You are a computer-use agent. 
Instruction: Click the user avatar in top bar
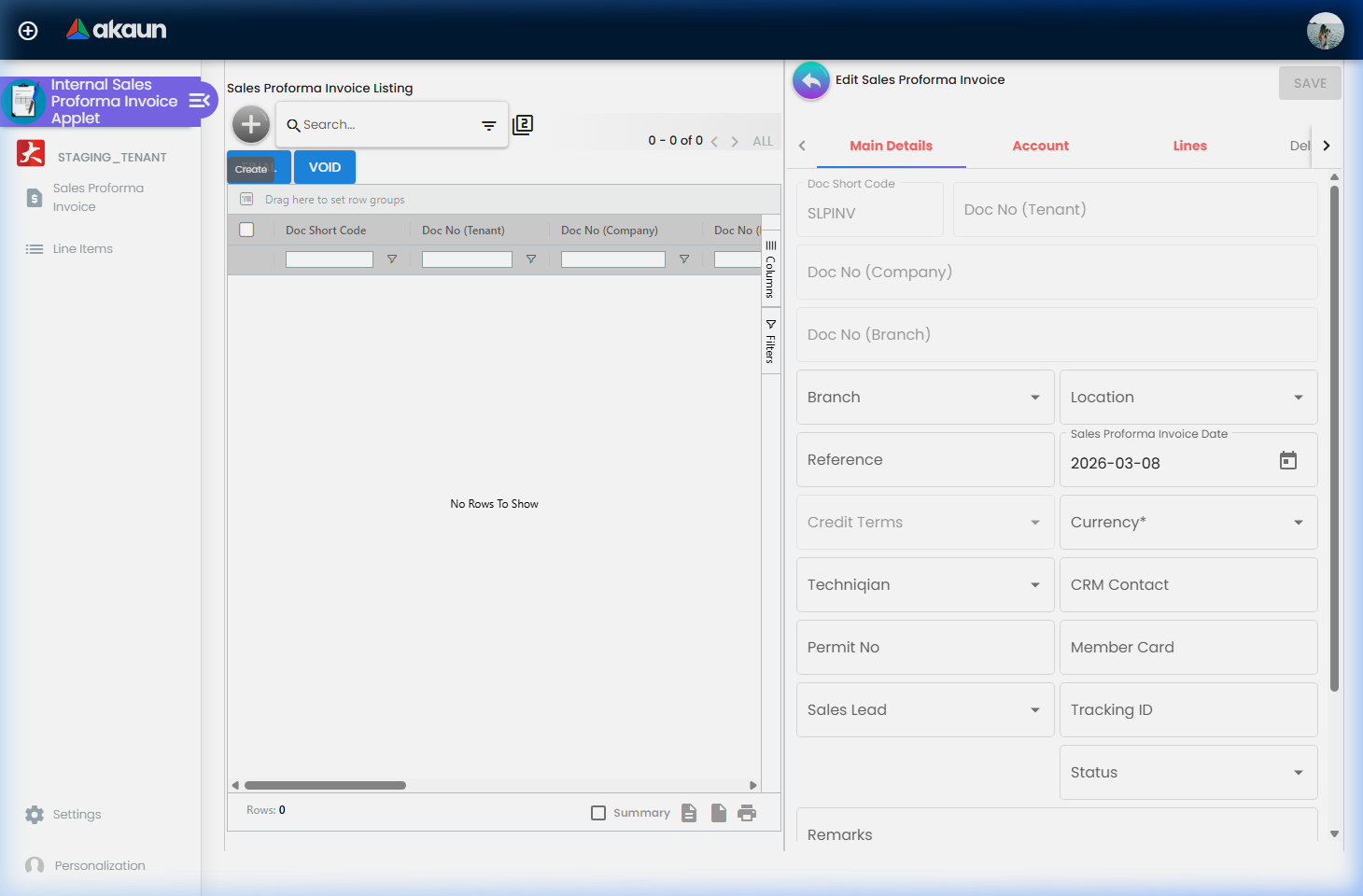(x=1325, y=31)
